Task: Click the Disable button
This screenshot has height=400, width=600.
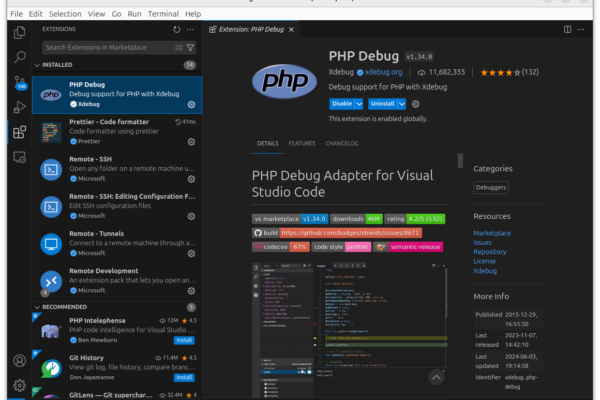Action: coord(342,104)
